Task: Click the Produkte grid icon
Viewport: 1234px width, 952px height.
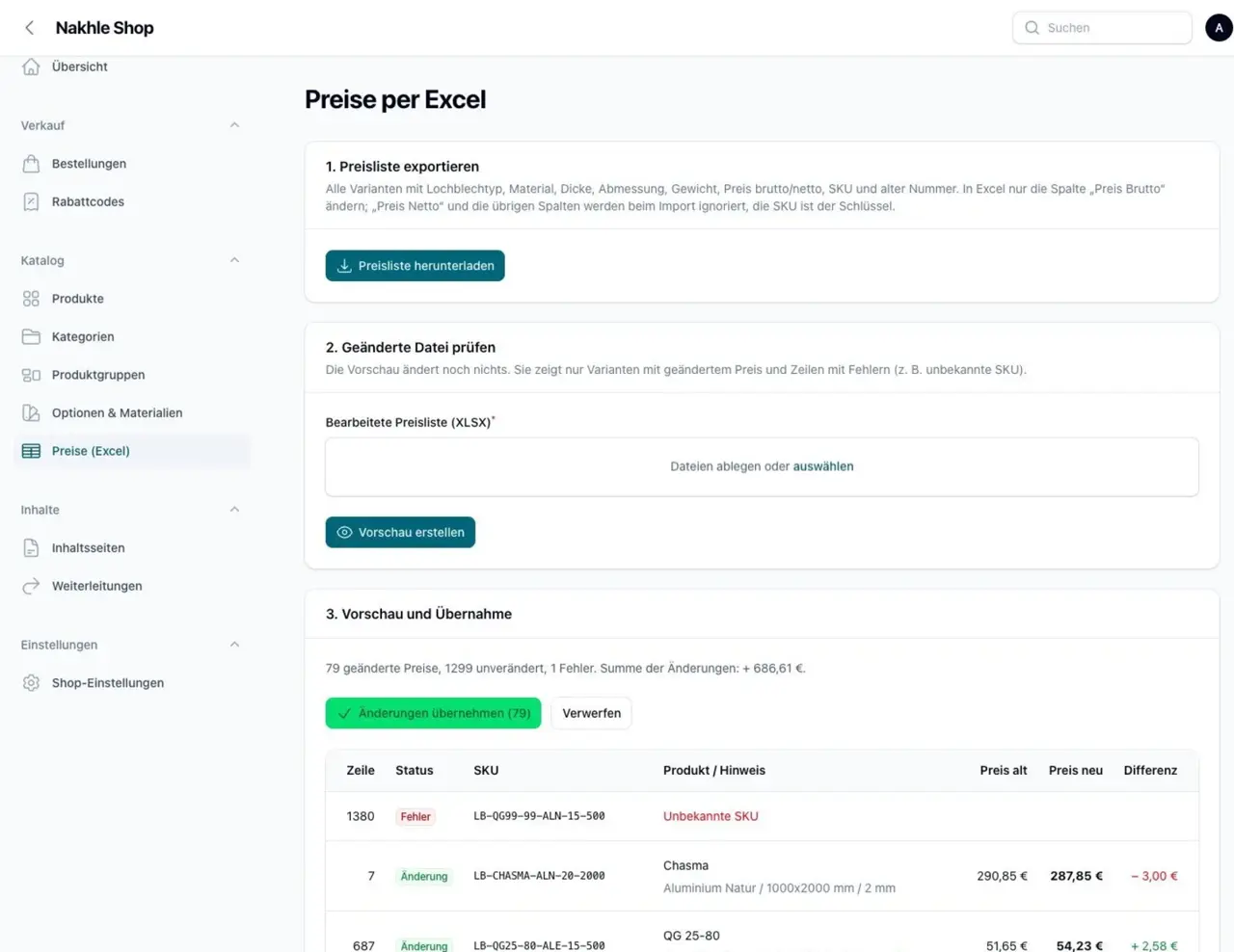Action: click(x=31, y=299)
